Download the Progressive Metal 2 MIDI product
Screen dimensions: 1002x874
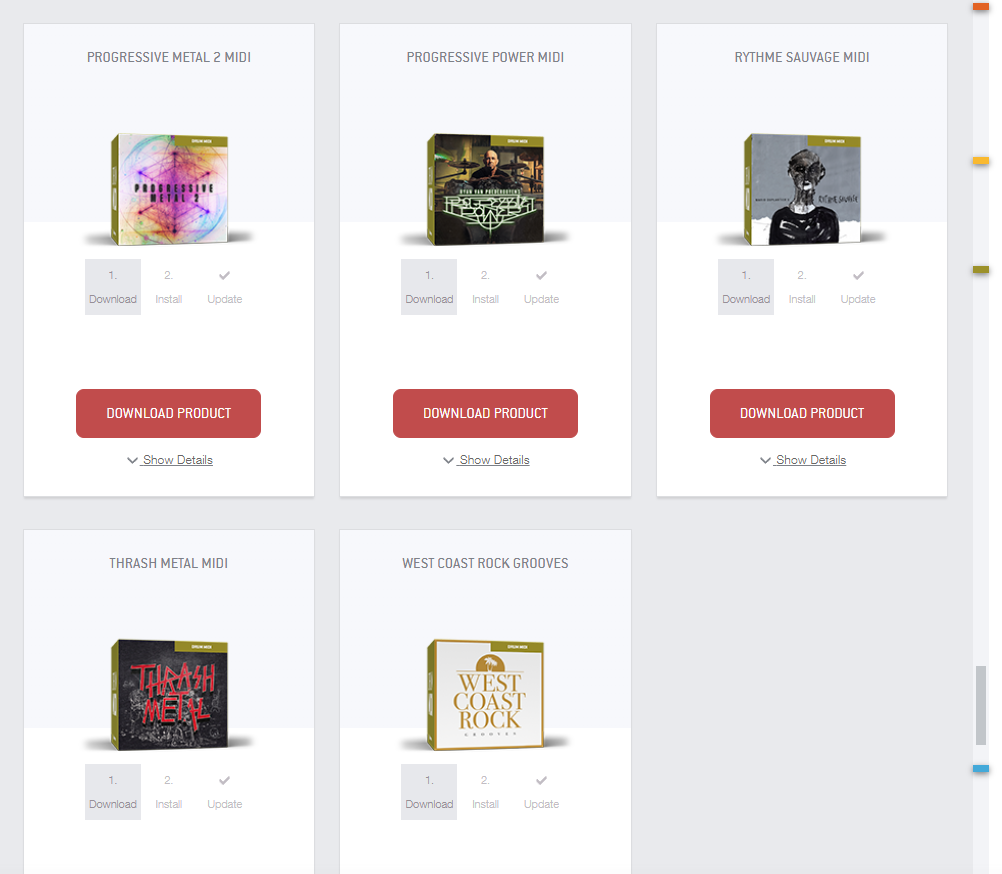click(169, 413)
